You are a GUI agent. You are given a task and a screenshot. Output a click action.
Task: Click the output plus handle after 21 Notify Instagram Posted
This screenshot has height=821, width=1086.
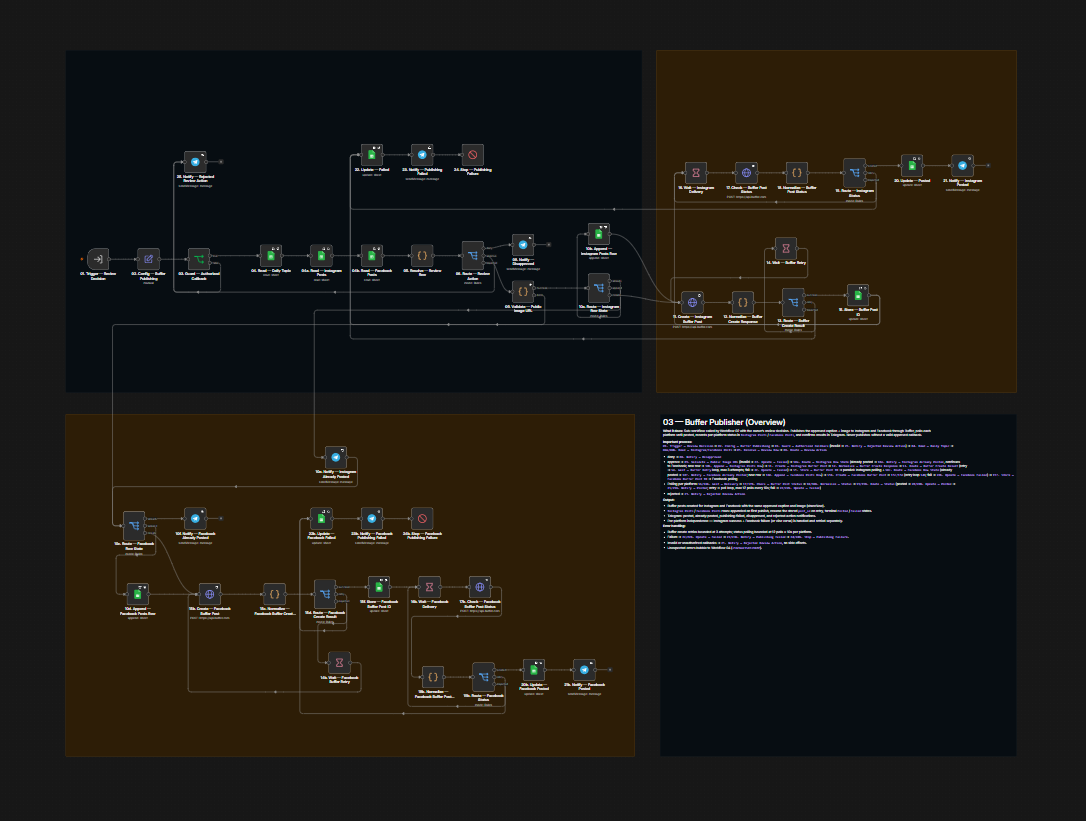tap(988, 166)
